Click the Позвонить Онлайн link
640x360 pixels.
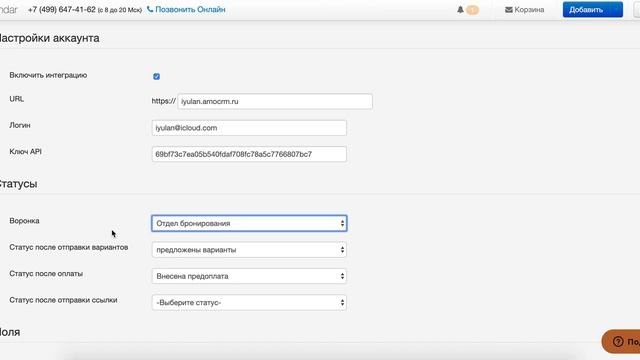click(186, 9)
